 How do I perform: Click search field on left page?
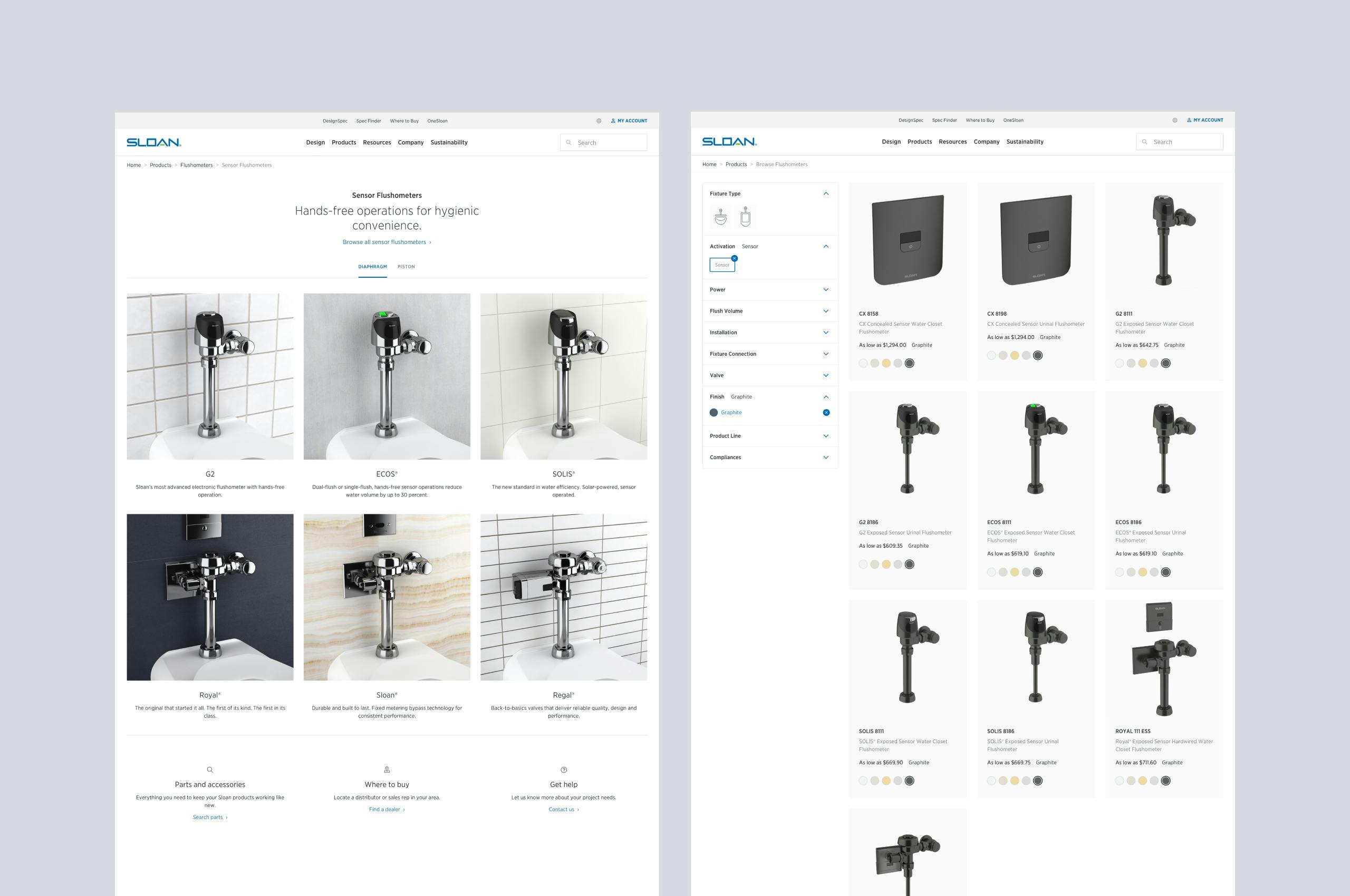pos(604,143)
